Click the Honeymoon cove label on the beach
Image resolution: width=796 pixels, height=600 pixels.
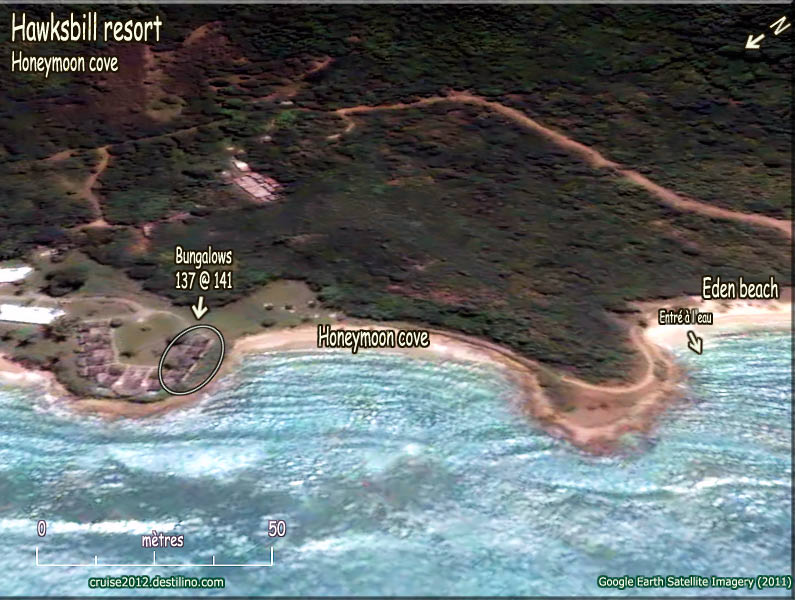pos(373,339)
